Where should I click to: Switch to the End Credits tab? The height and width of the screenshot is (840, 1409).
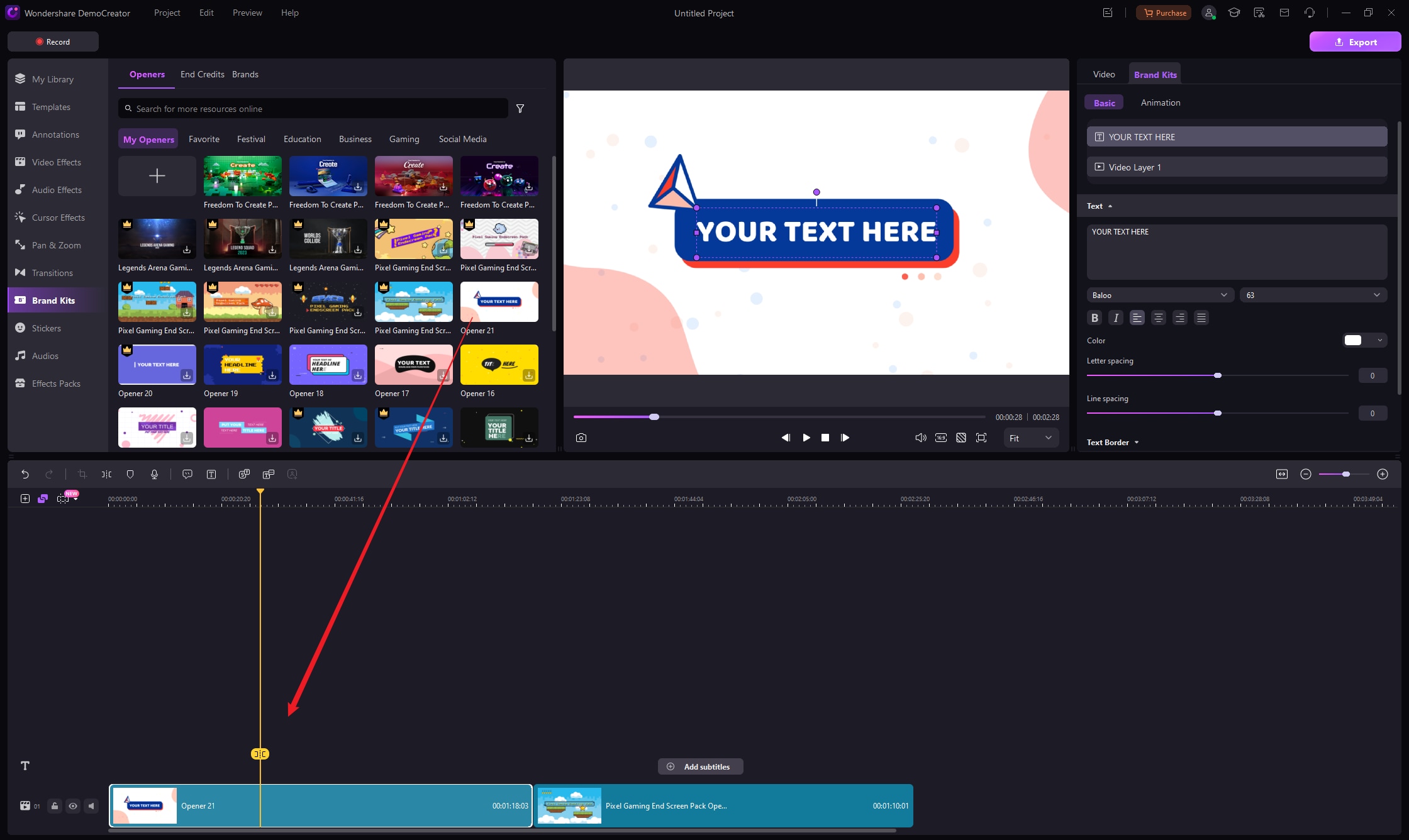tap(202, 74)
